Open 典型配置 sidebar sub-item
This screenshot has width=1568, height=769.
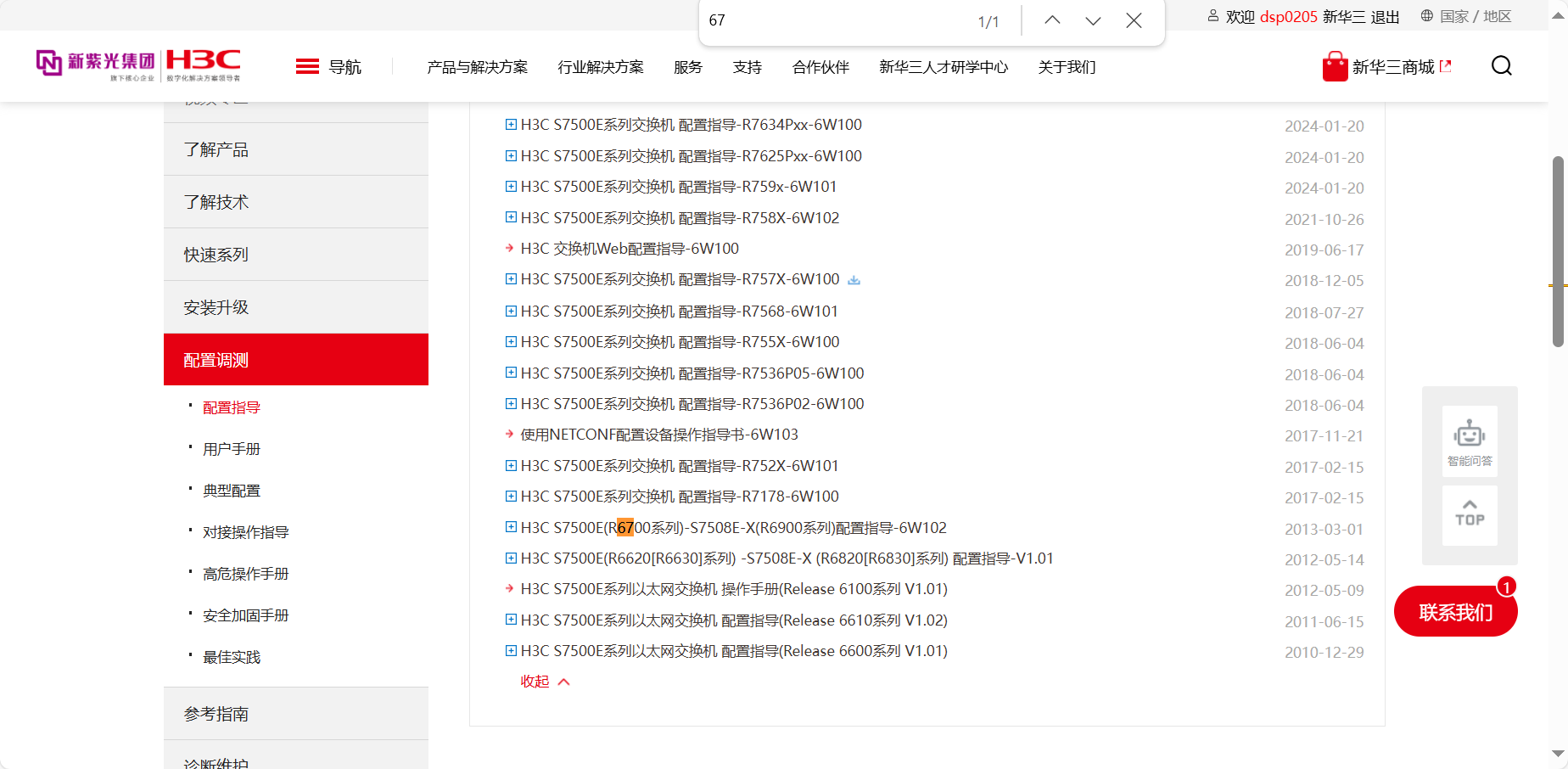232,491
